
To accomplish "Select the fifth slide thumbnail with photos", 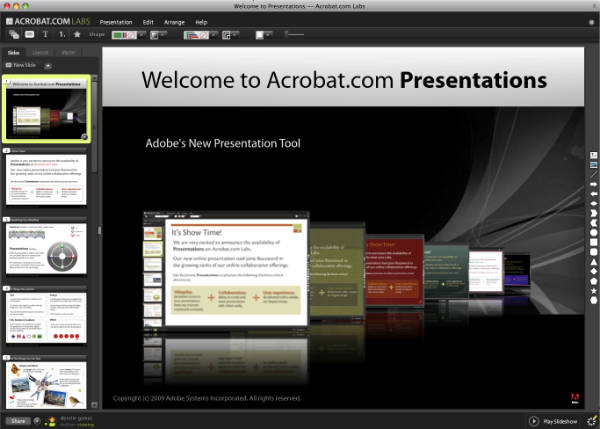I will tap(46, 385).
